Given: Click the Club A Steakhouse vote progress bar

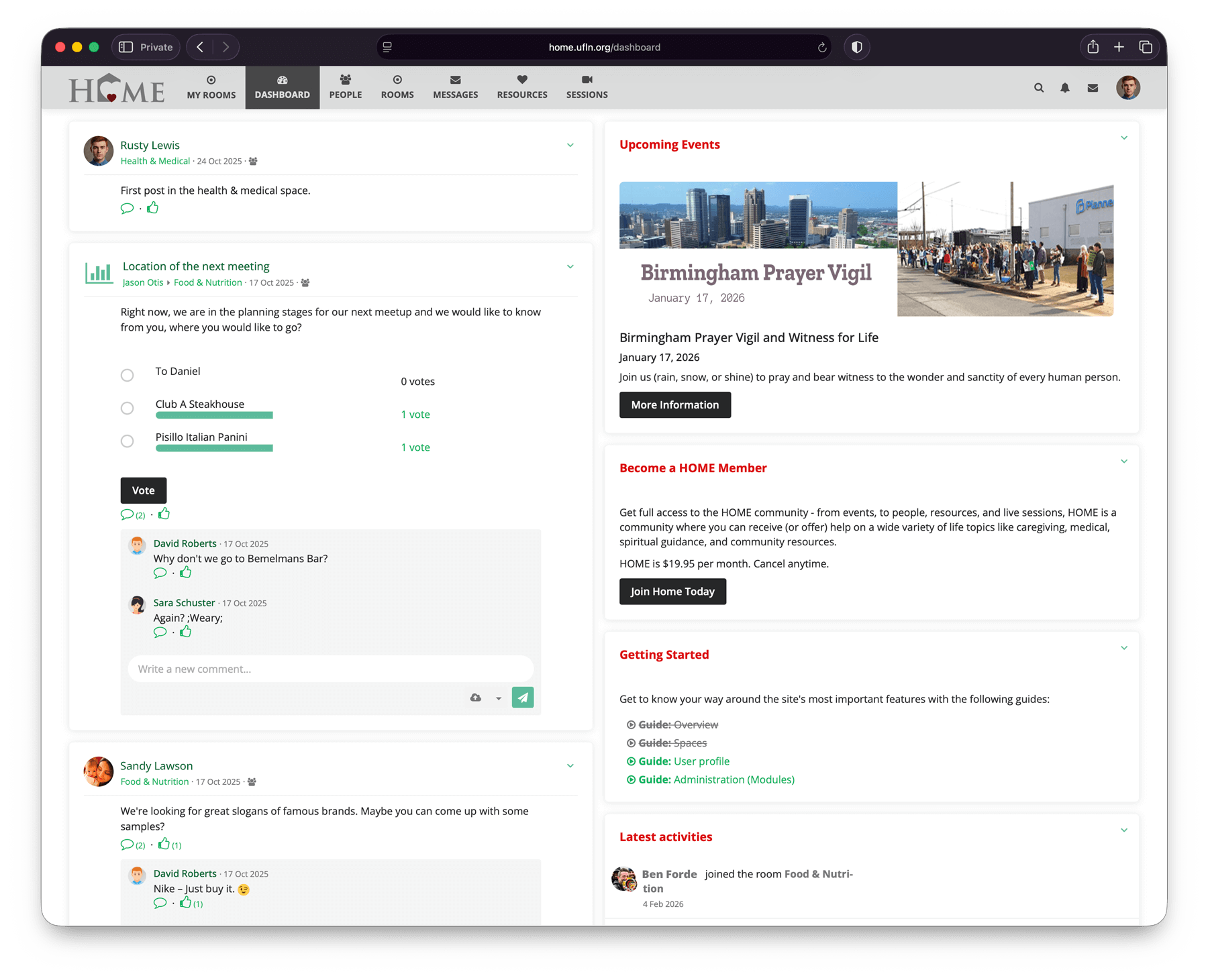Looking at the screenshot, I should click(214, 416).
